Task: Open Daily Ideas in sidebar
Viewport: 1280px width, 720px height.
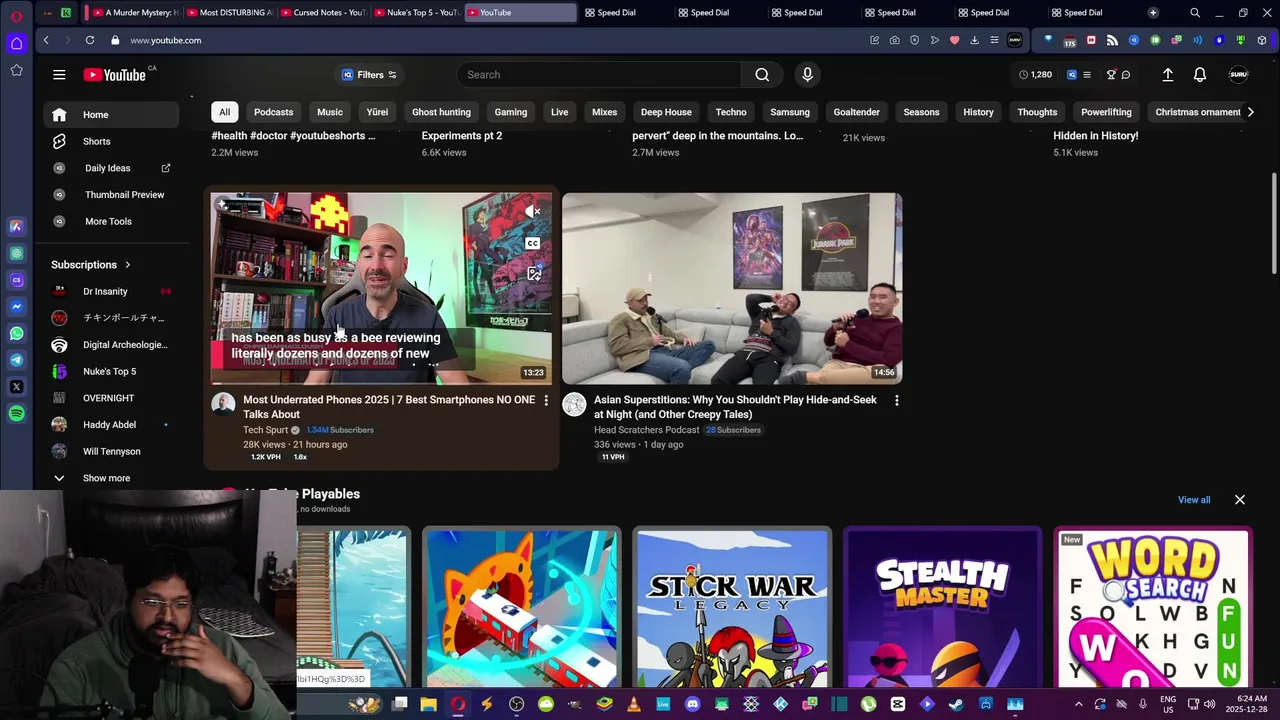Action: click(x=107, y=168)
